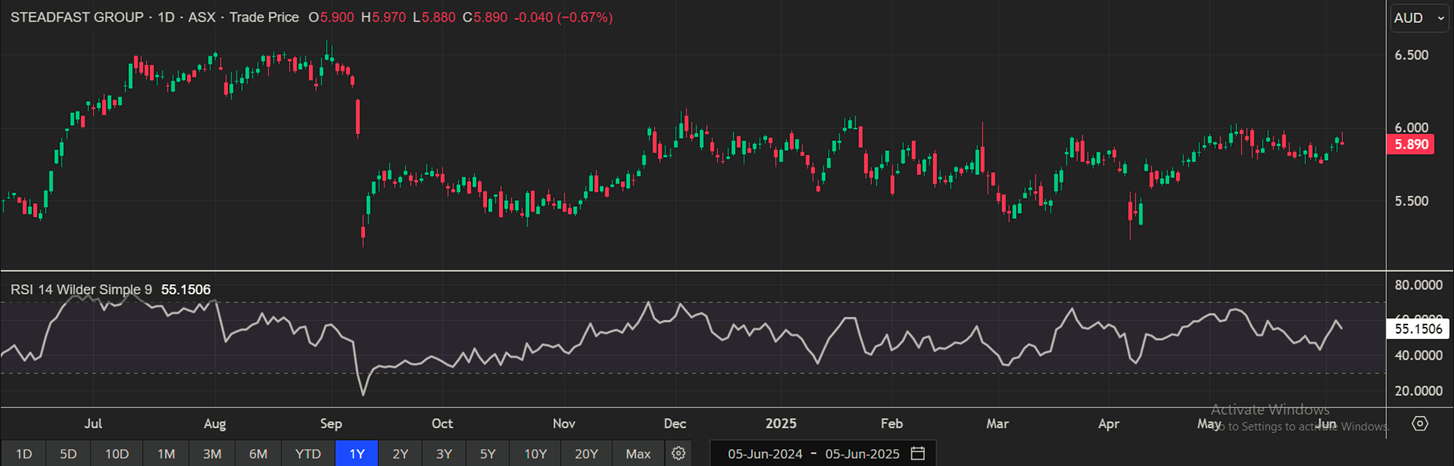Click the RSI 14 Wilder Simple 9 label

click(81, 289)
